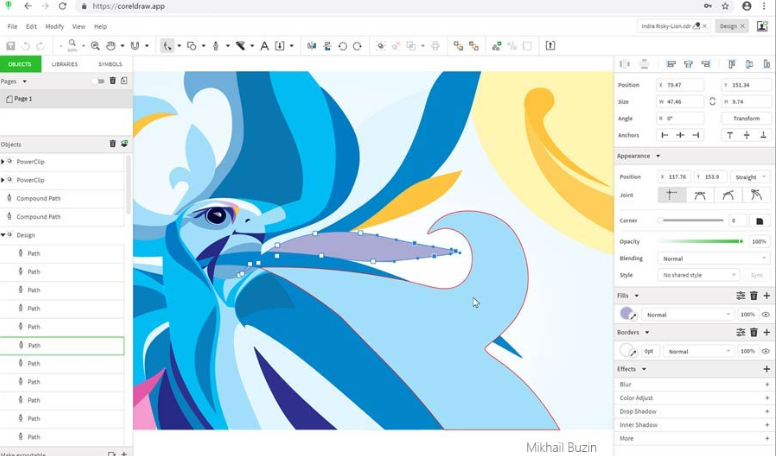Collapse the Design layer
The width and height of the screenshot is (777, 456).
coord(2,235)
